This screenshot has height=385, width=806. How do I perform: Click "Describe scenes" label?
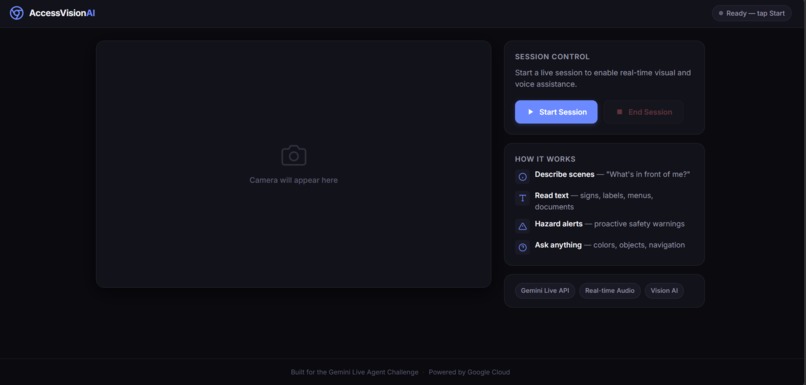pyautogui.click(x=564, y=174)
